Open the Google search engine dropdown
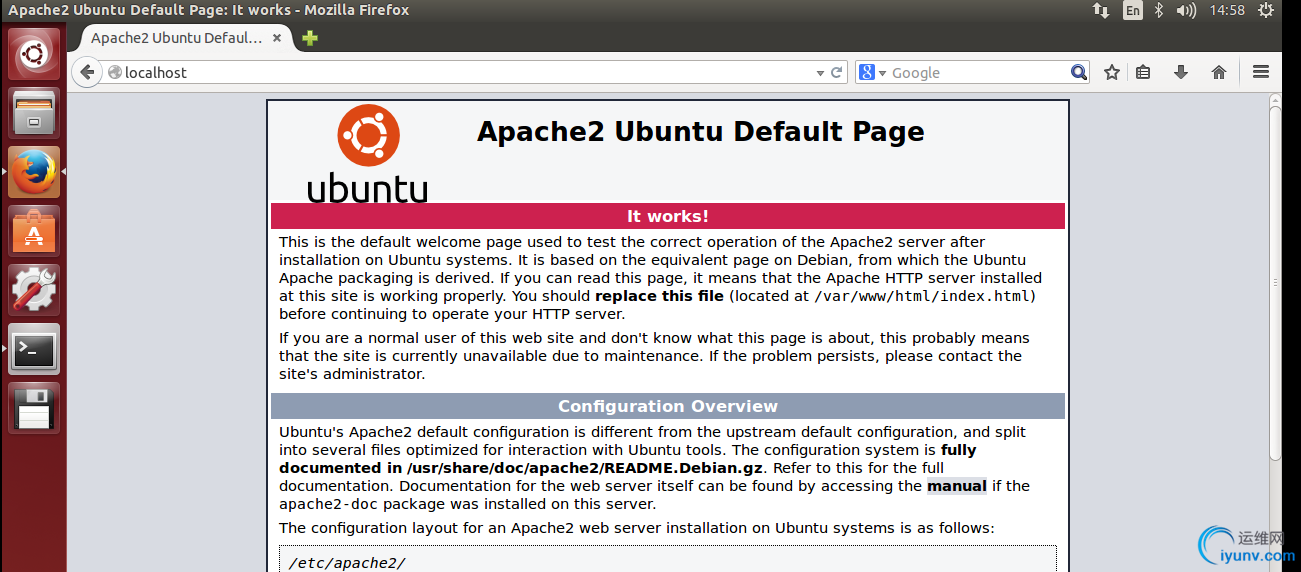 [x=872, y=72]
